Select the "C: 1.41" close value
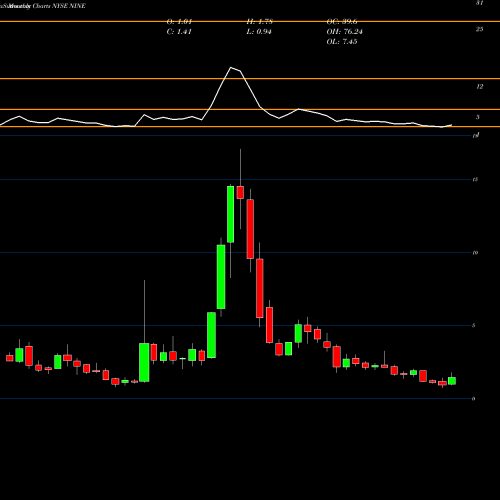The image size is (500, 500). tap(179, 32)
